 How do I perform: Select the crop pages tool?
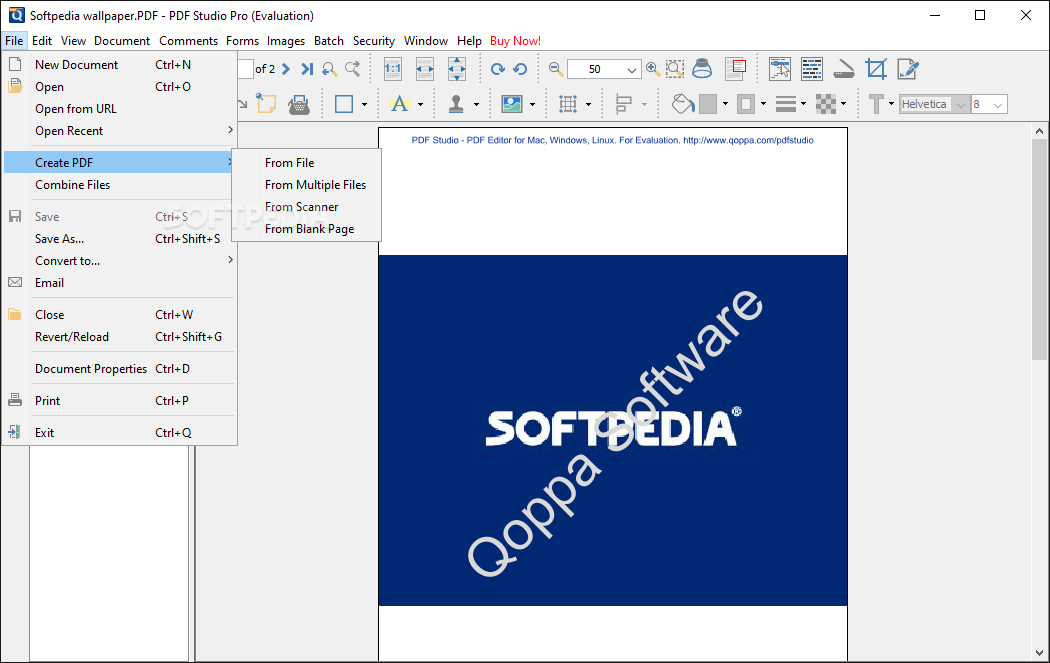875,69
